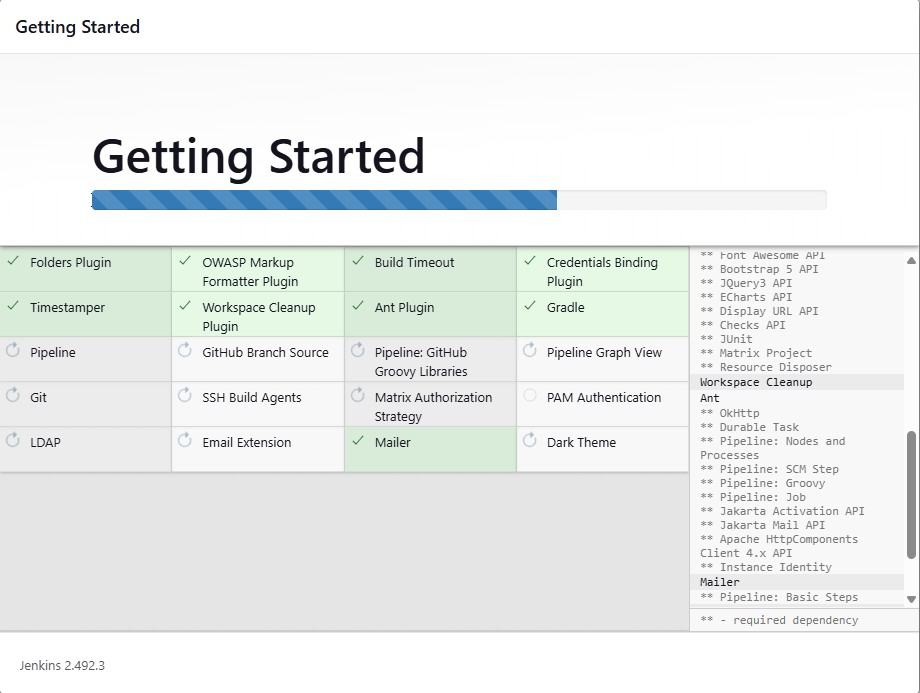Click the install log scrollbar thumb

[911, 495]
